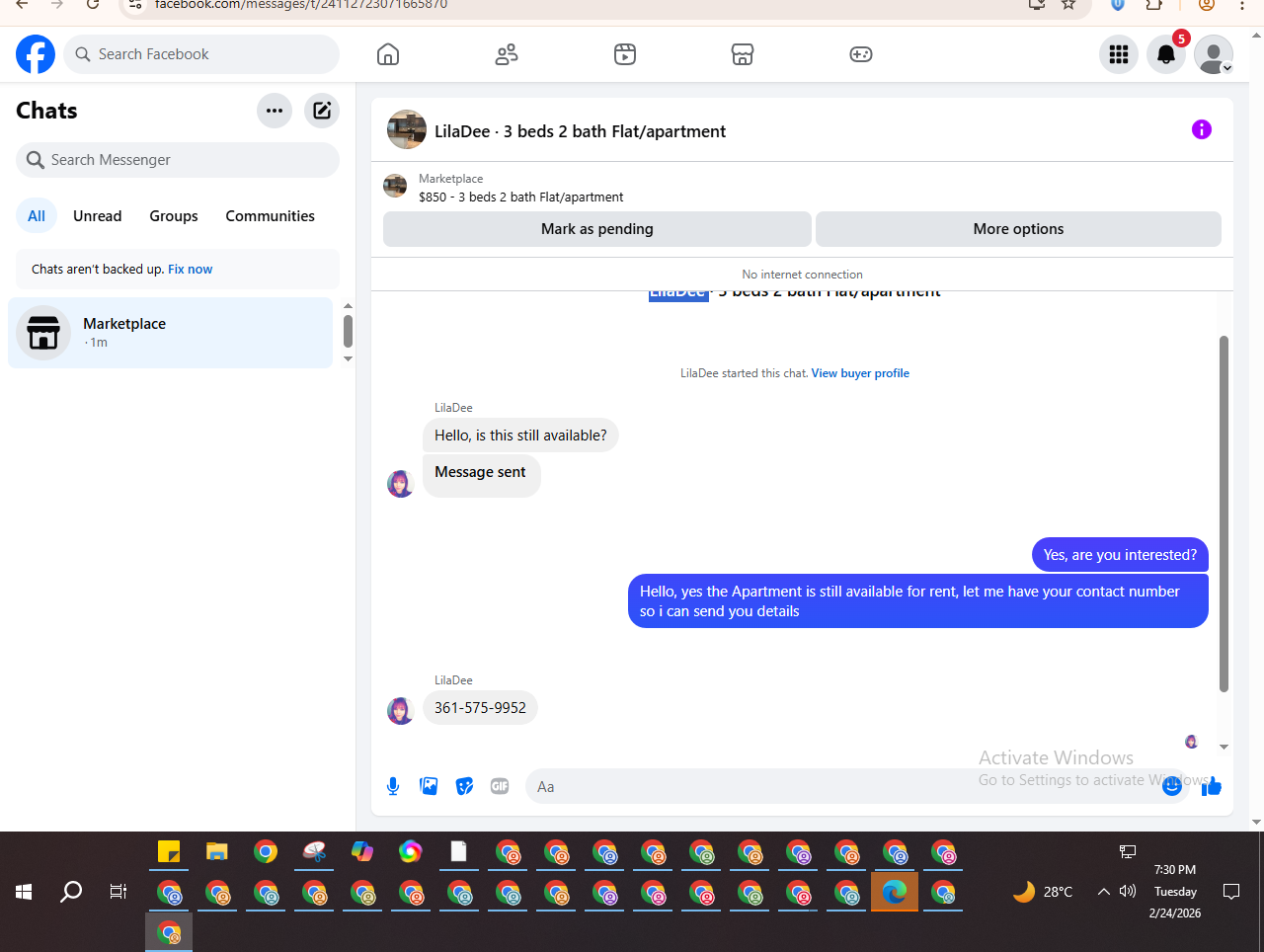1264x952 pixels.
Task: Click the 361-575-9952 message bubble
Action: [x=480, y=708]
